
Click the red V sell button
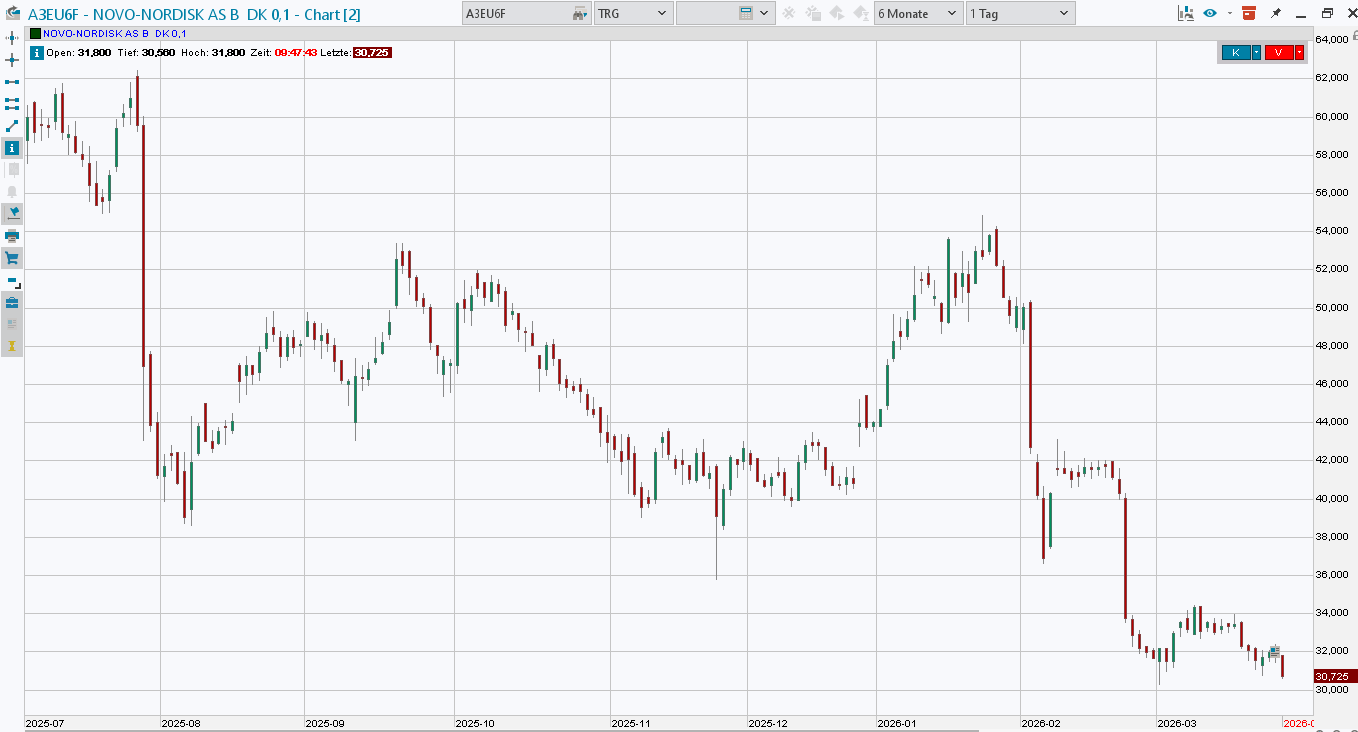pos(1278,53)
